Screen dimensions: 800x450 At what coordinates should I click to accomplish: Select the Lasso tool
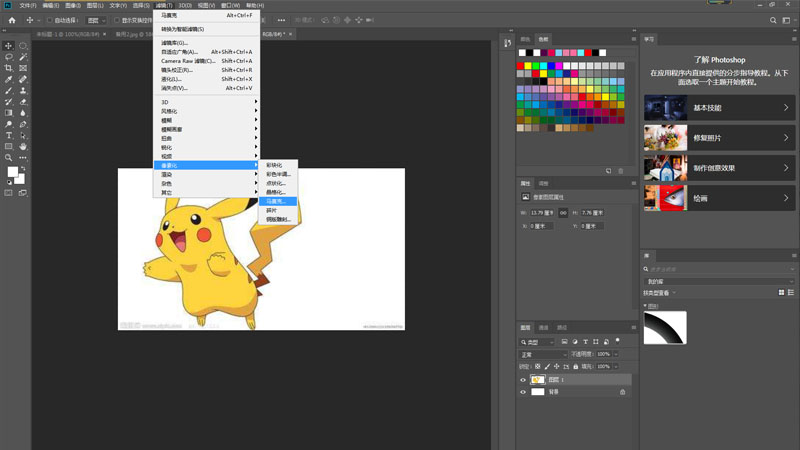point(9,57)
